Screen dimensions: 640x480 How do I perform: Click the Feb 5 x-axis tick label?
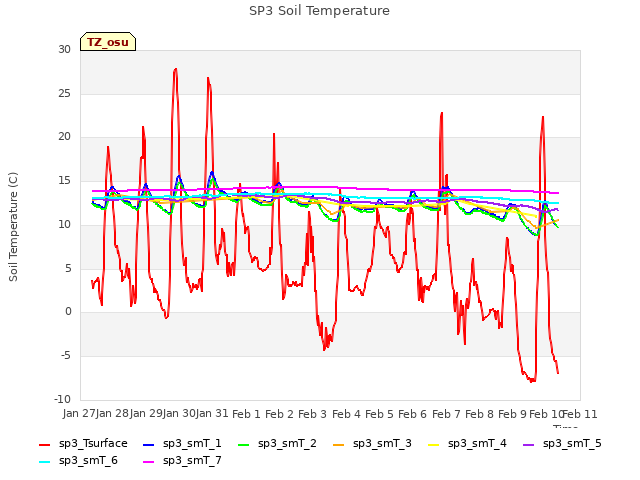[x=379, y=414]
